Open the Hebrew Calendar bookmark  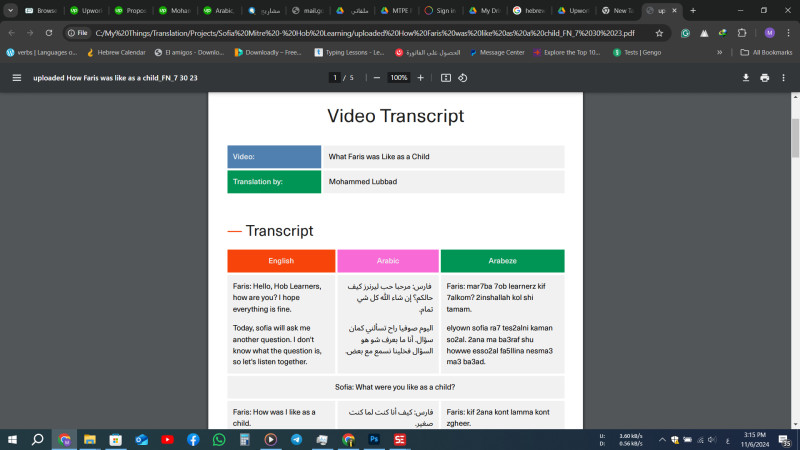[116, 52]
